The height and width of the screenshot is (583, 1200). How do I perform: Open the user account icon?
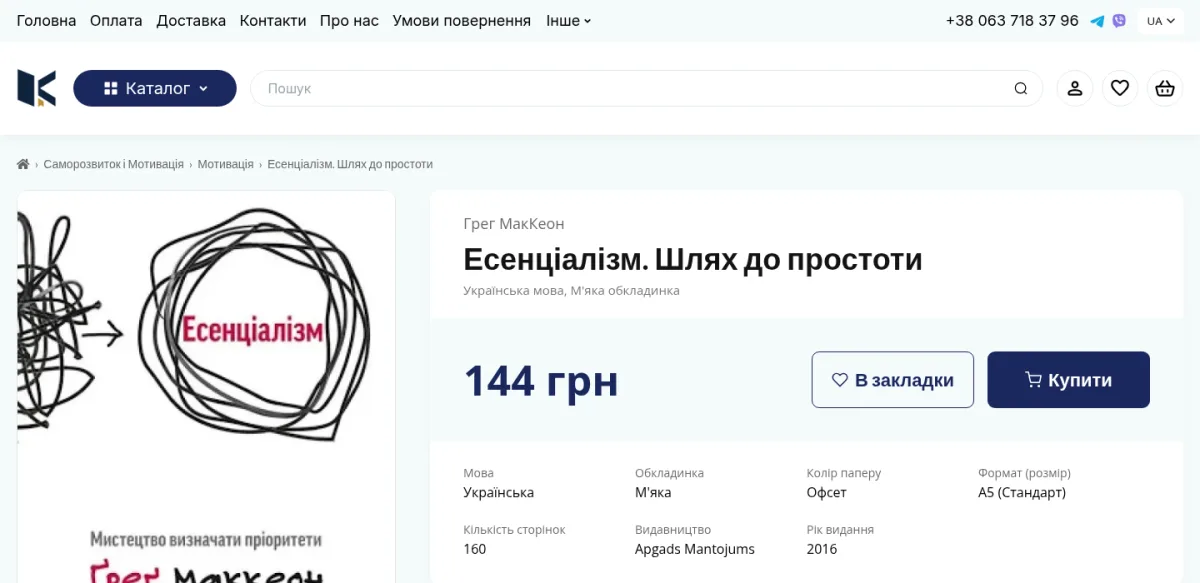click(1075, 88)
